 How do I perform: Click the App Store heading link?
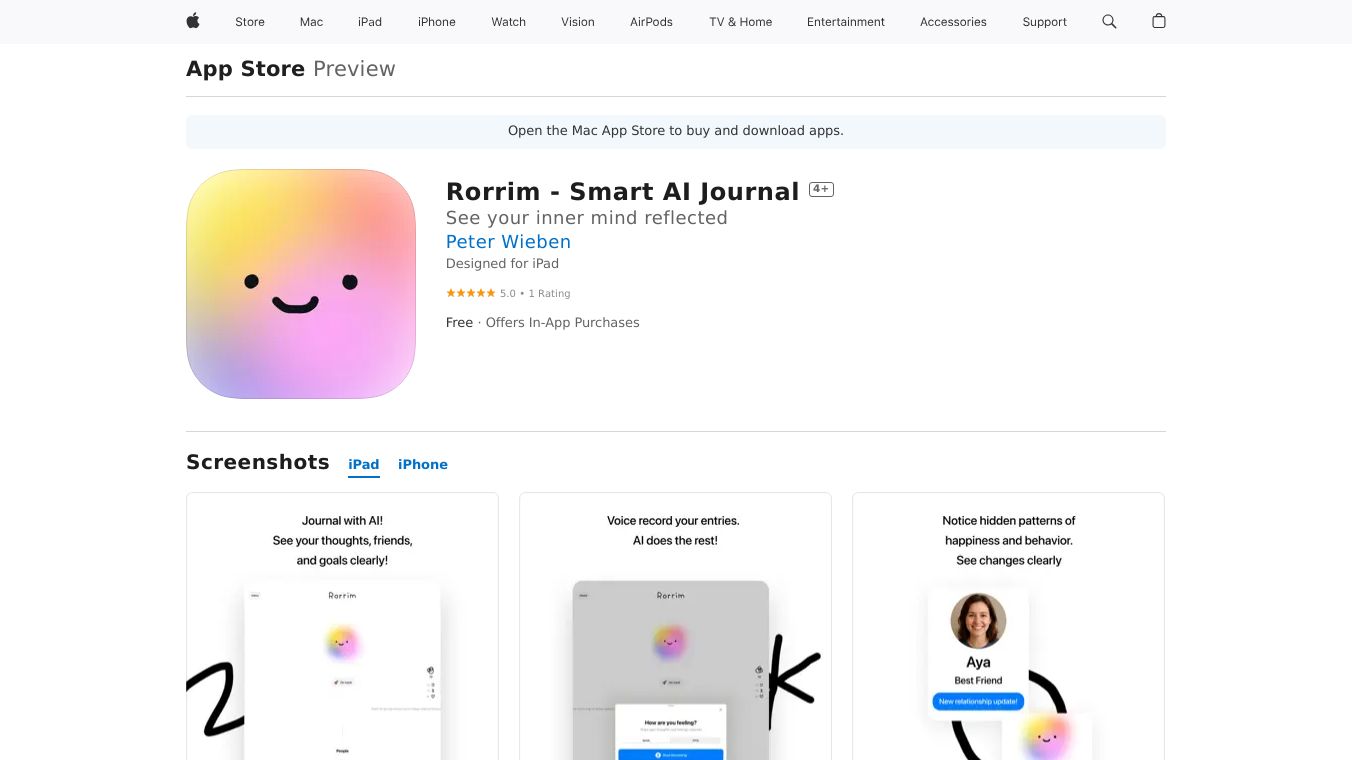(x=246, y=69)
